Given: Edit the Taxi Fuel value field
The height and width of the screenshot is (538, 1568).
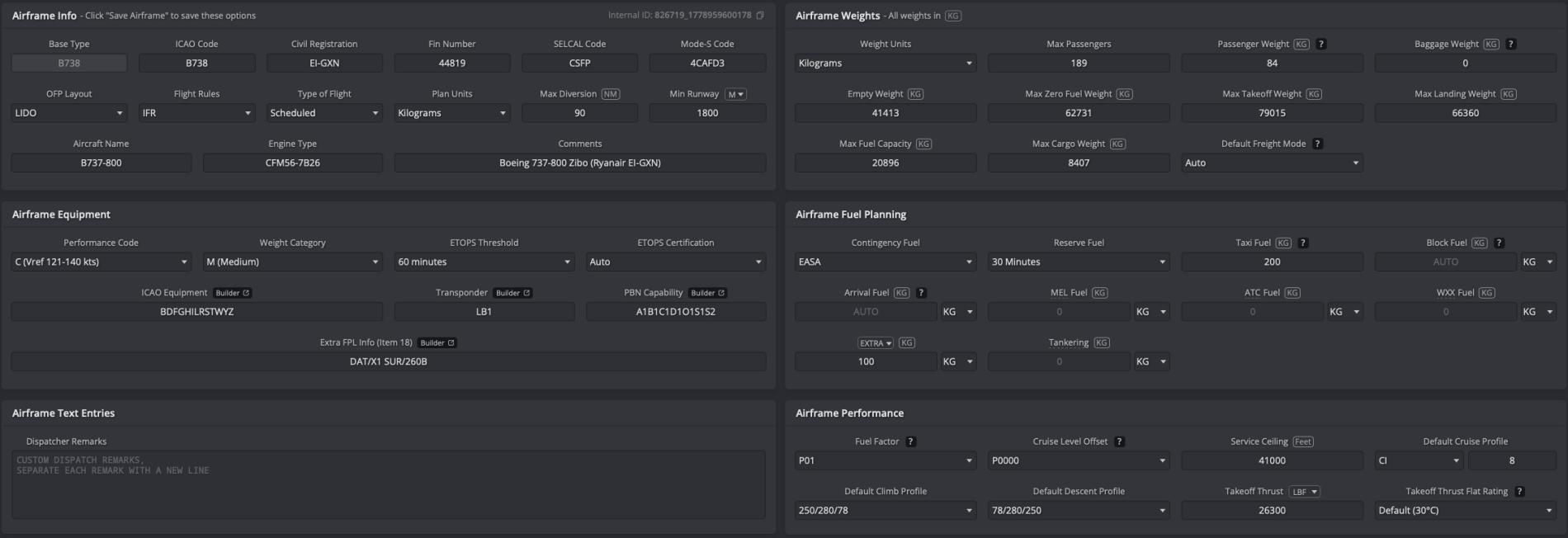Looking at the screenshot, I should pyautogui.click(x=1272, y=262).
